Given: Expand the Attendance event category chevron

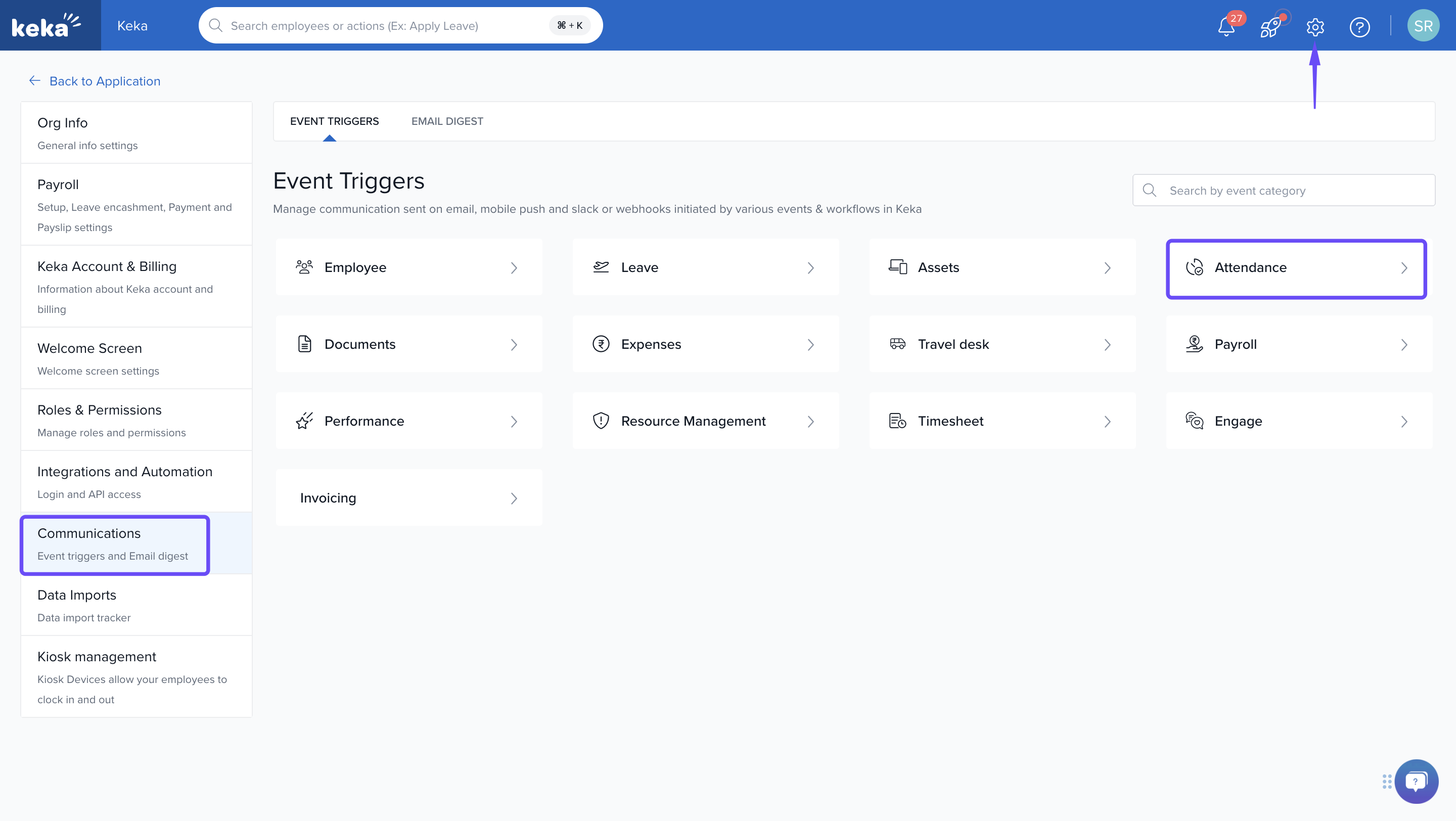Looking at the screenshot, I should coord(1404,268).
